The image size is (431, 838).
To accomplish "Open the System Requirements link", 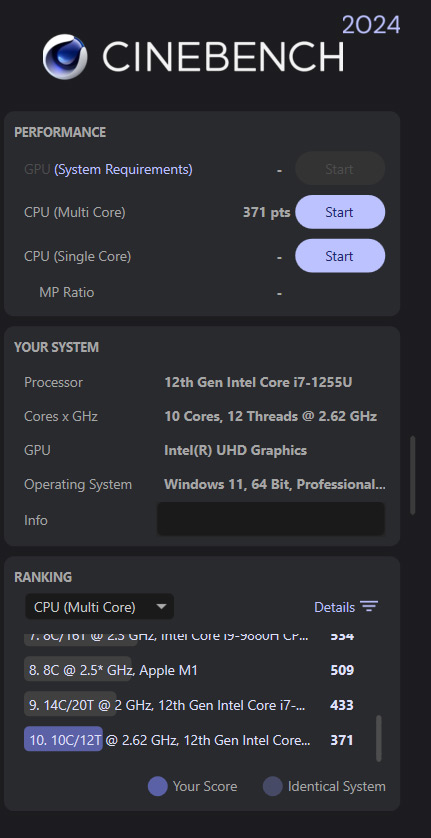I will (123, 169).
